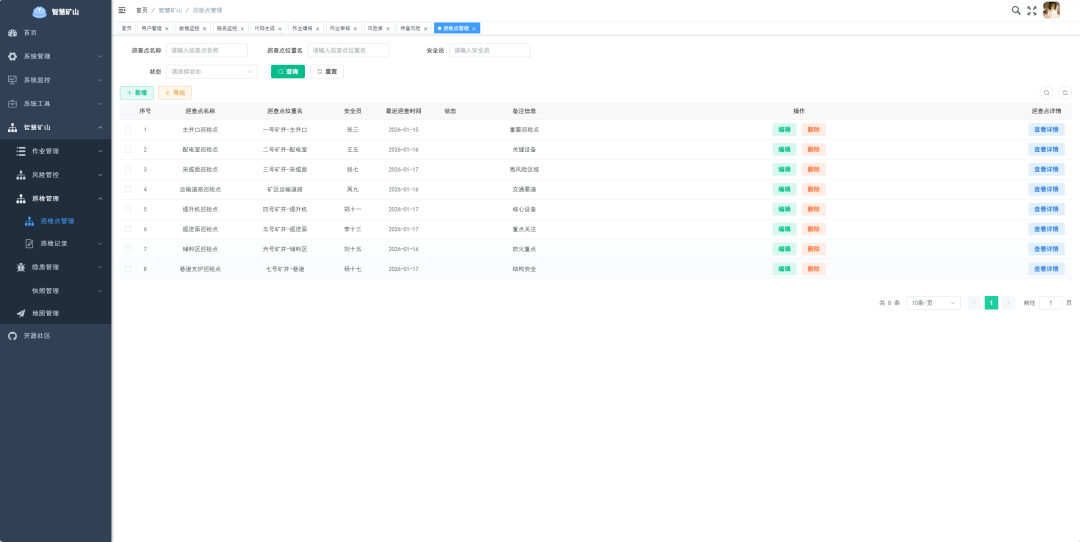
Task: Open the search magnifier in top bar
Action: coord(1016,10)
